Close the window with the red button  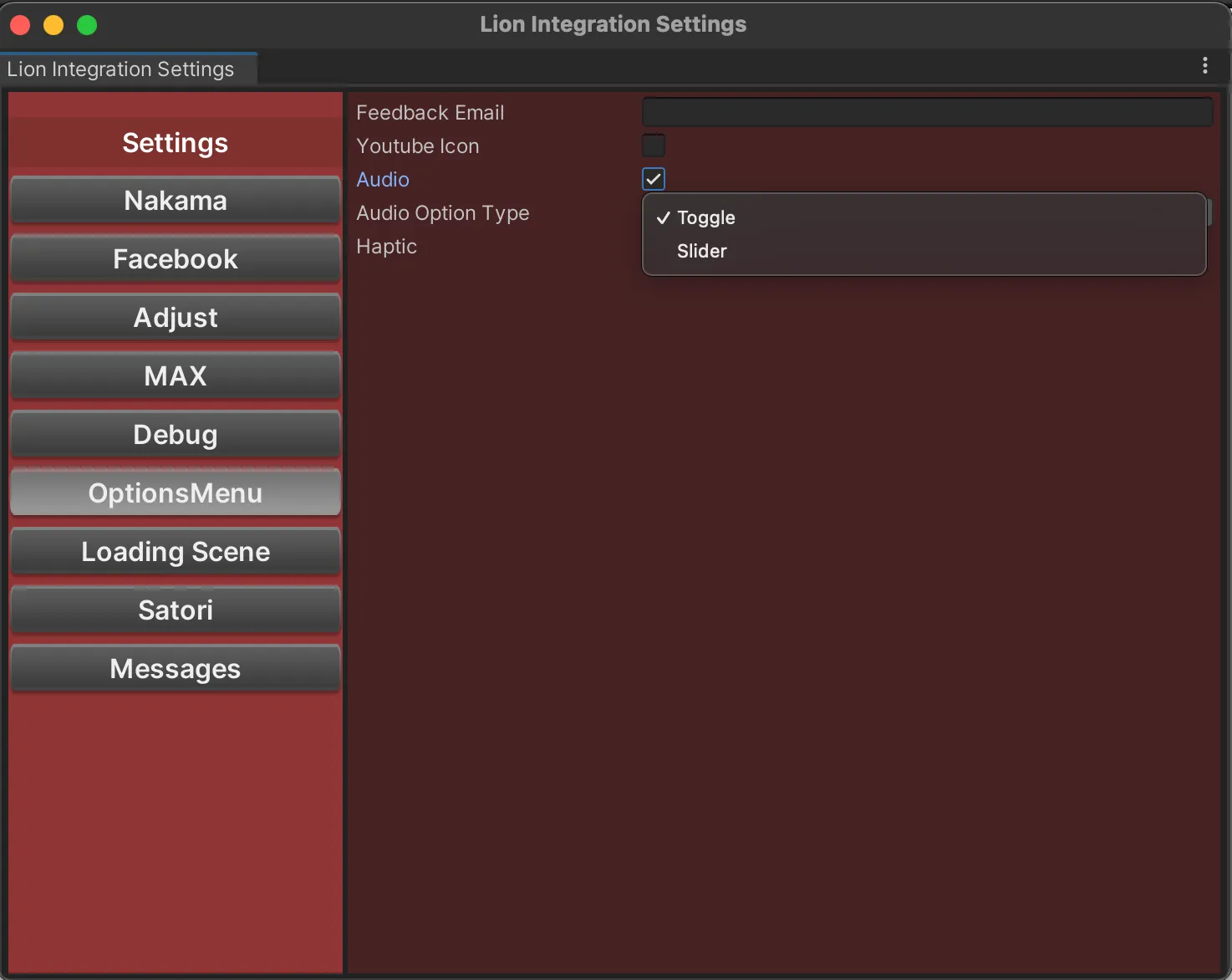pos(20,25)
